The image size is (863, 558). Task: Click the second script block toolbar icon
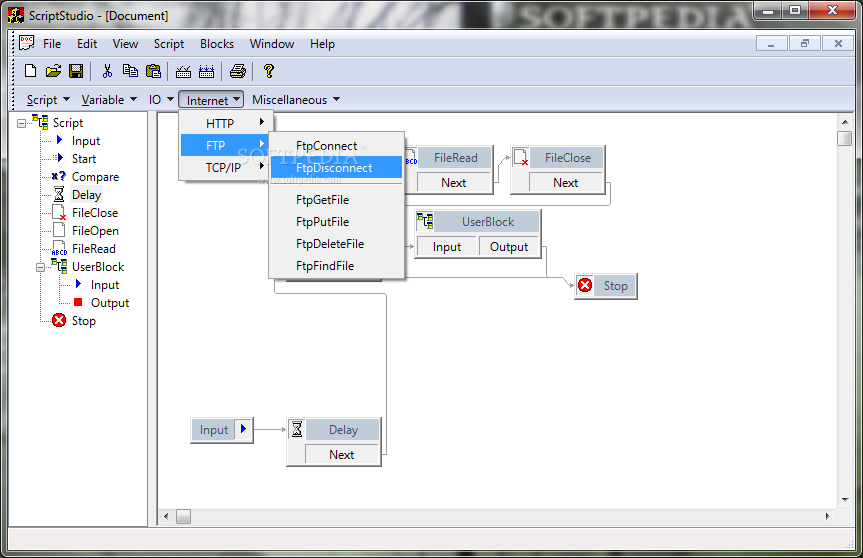click(206, 71)
